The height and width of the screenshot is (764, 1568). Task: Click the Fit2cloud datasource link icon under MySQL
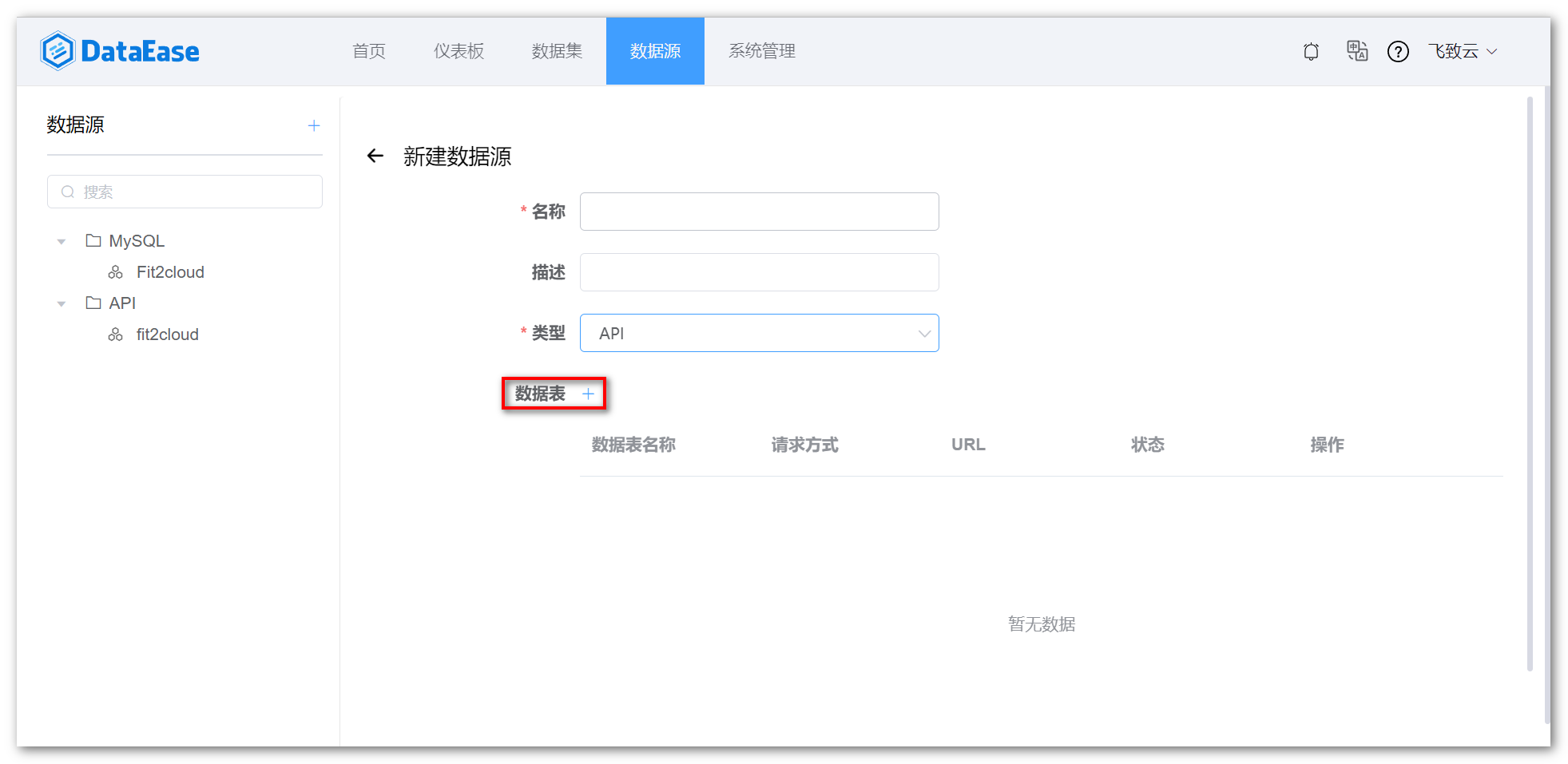pyautogui.click(x=116, y=271)
